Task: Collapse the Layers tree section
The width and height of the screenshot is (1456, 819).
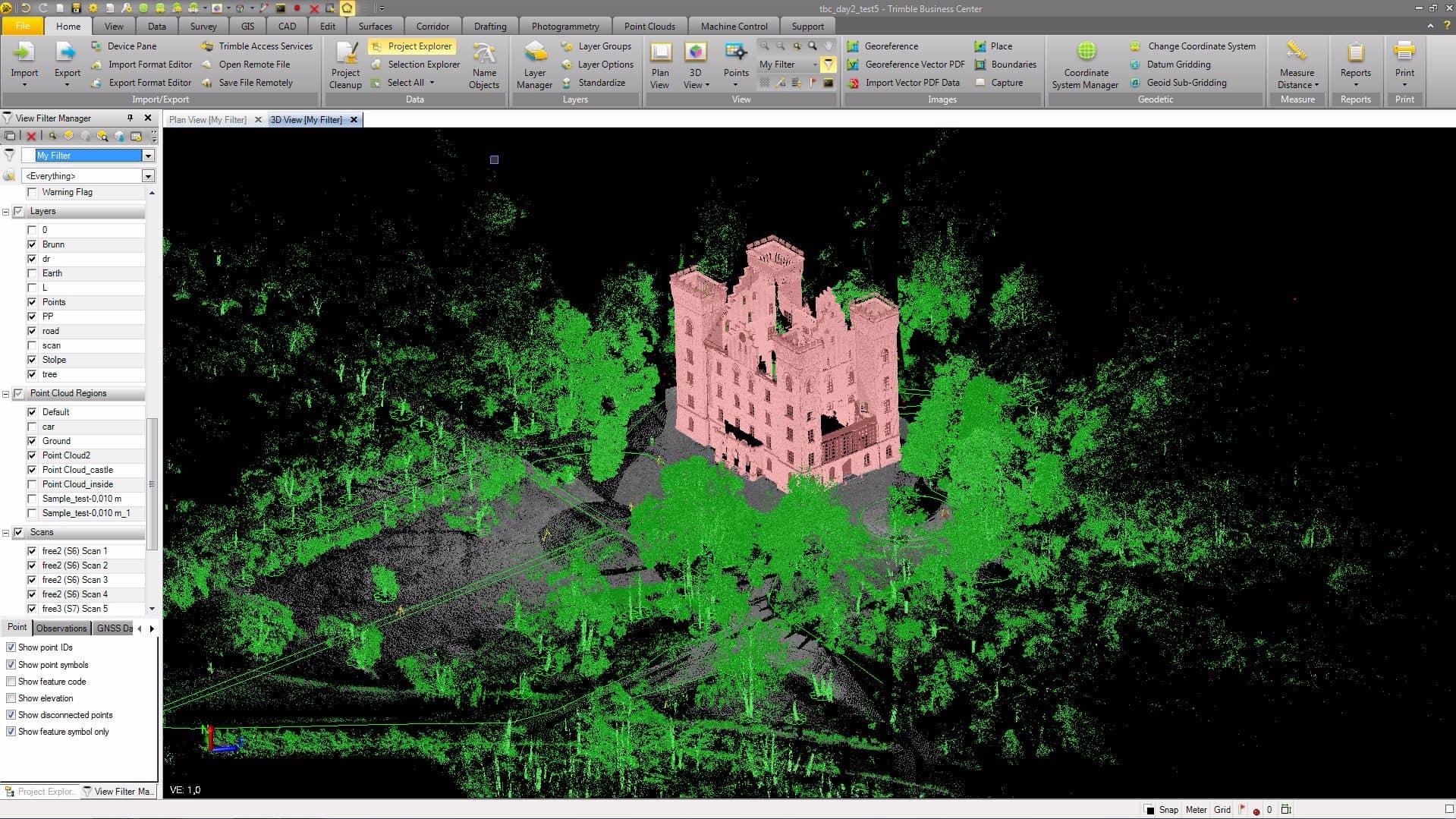Action: tap(6, 212)
